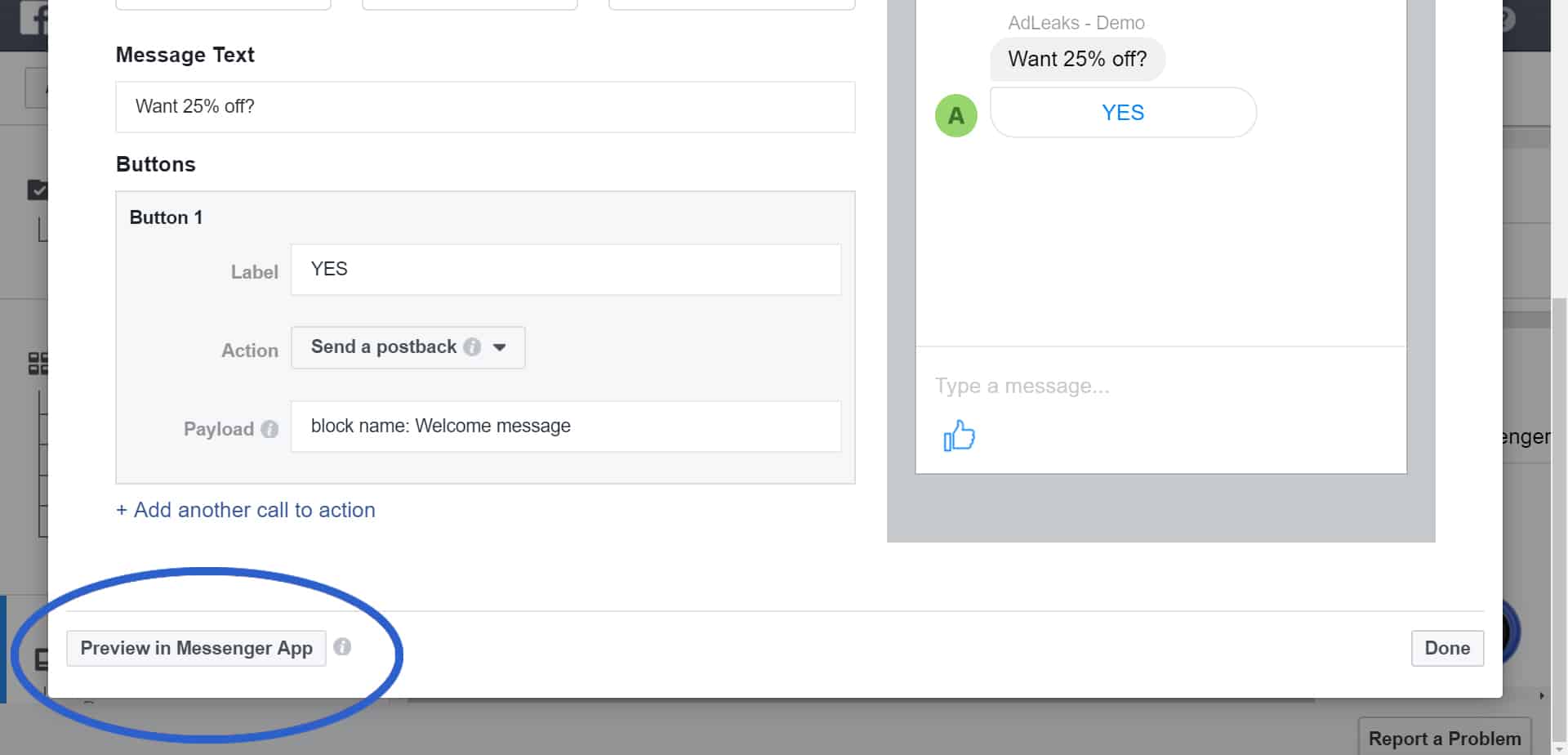Click Add another call to action link
The width and height of the screenshot is (1568, 755).
246,510
